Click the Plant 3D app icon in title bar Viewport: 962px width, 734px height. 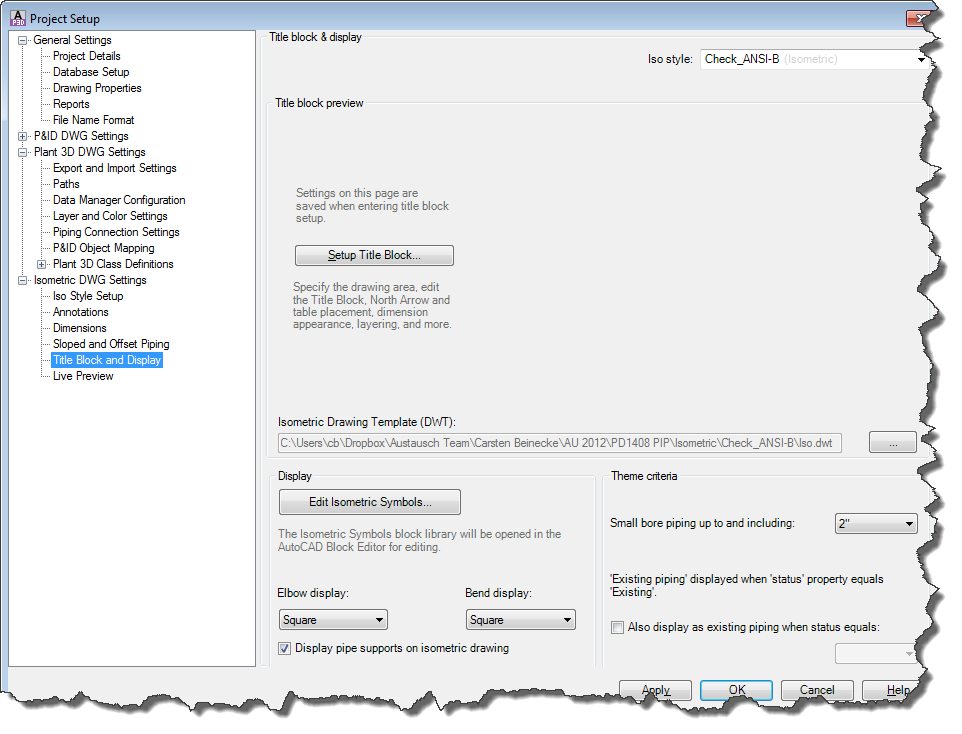pyautogui.click(x=18, y=18)
